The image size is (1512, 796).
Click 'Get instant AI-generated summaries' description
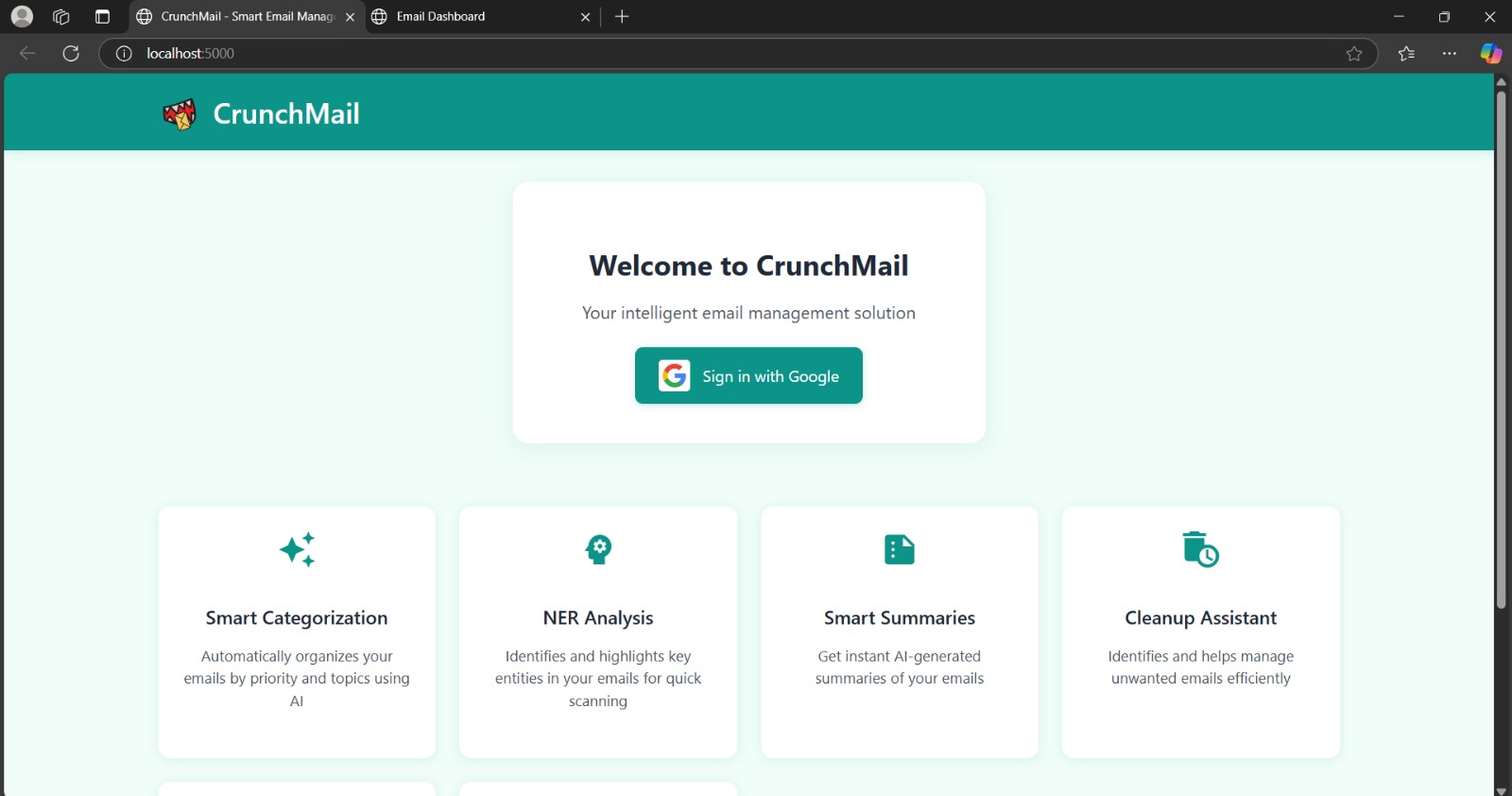(x=900, y=667)
